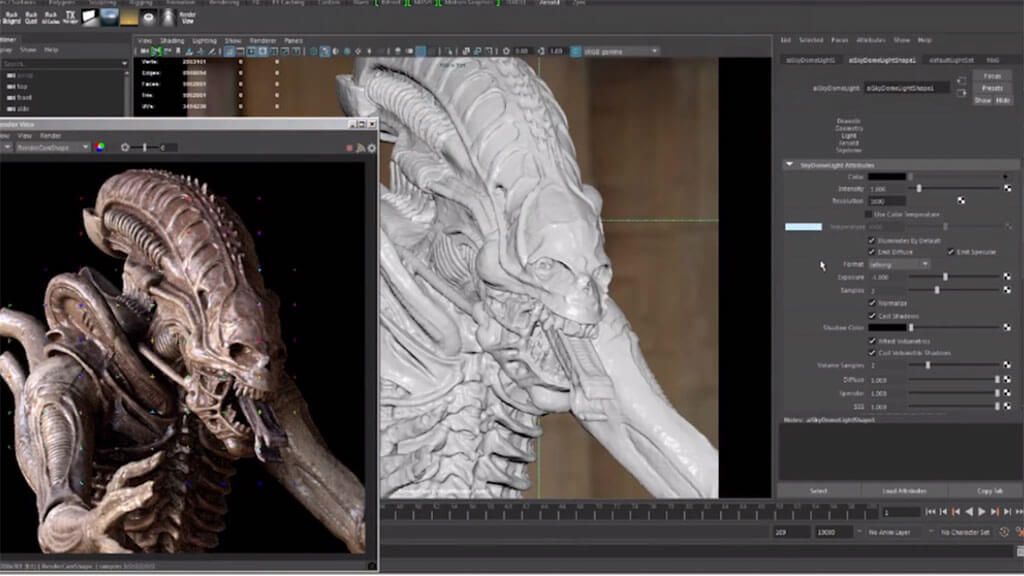Open Render View settings gear icon

click(372, 148)
